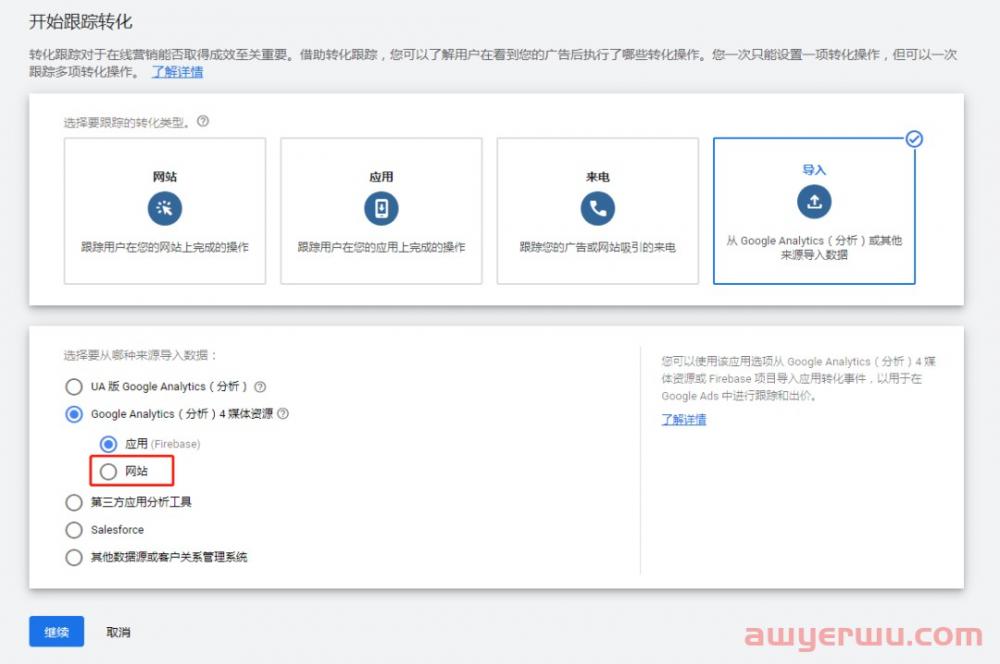Select the 来电 conversion card
This screenshot has height=664, width=1000.
[598, 211]
